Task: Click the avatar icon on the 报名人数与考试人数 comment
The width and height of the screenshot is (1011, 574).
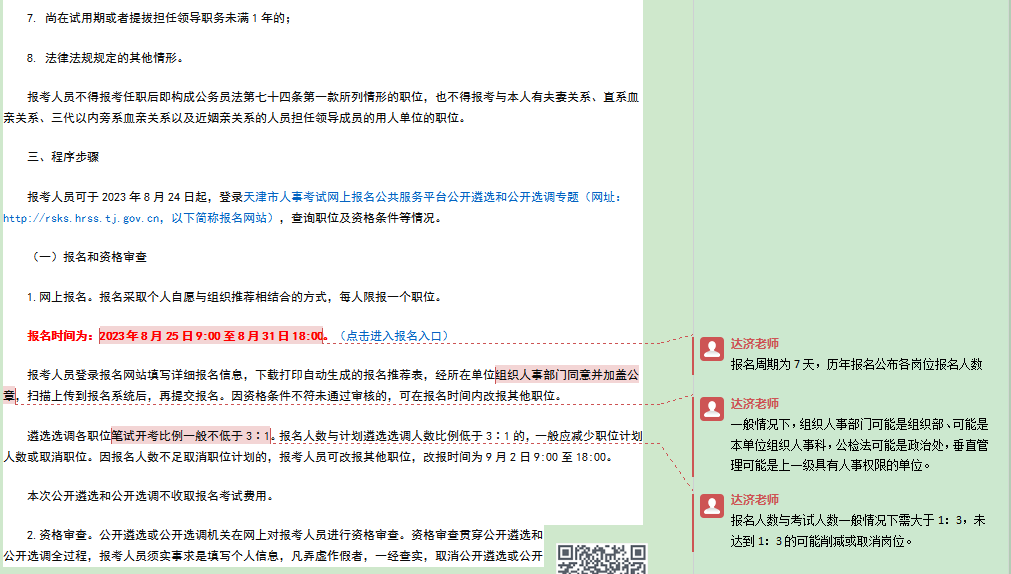Action: 711,505
